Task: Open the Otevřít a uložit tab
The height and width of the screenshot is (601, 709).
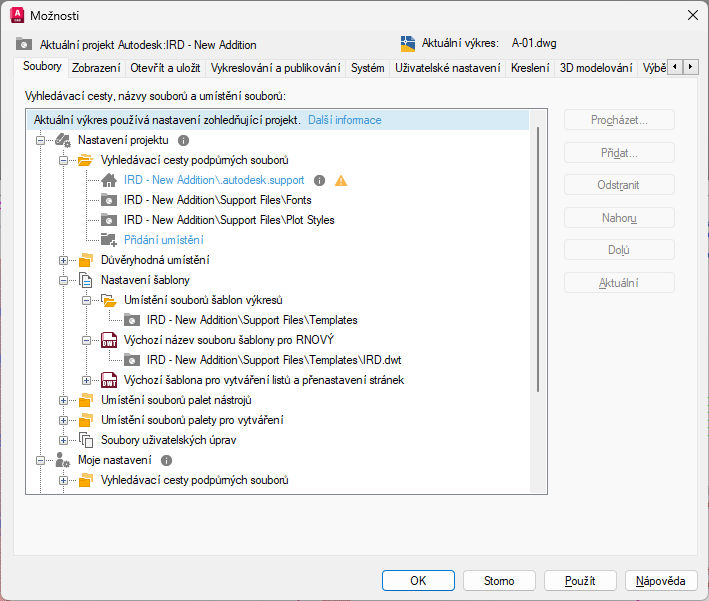Action: click(x=165, y=68)
